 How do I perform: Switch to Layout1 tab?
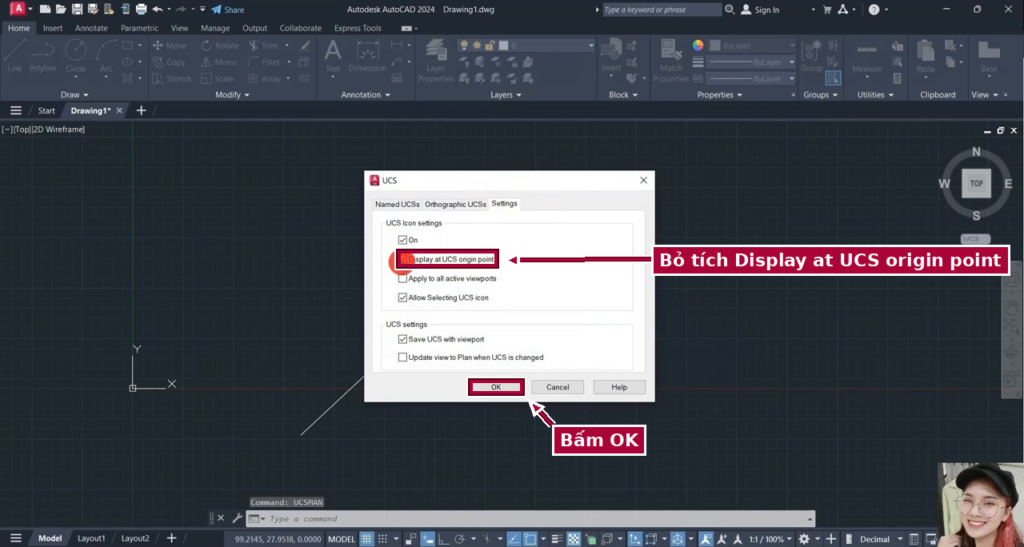click(x=91, y=539)
